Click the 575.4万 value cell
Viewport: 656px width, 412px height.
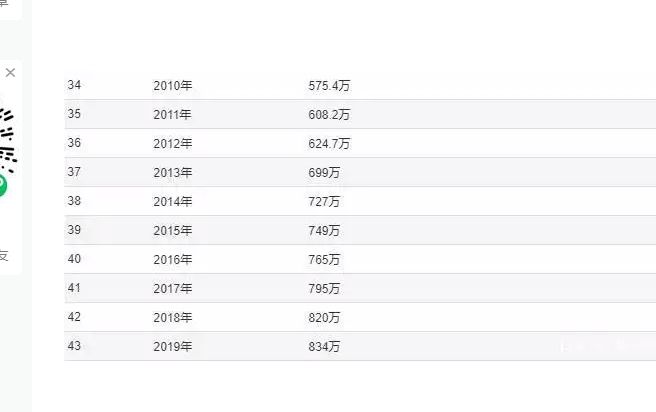coord(329,86)
